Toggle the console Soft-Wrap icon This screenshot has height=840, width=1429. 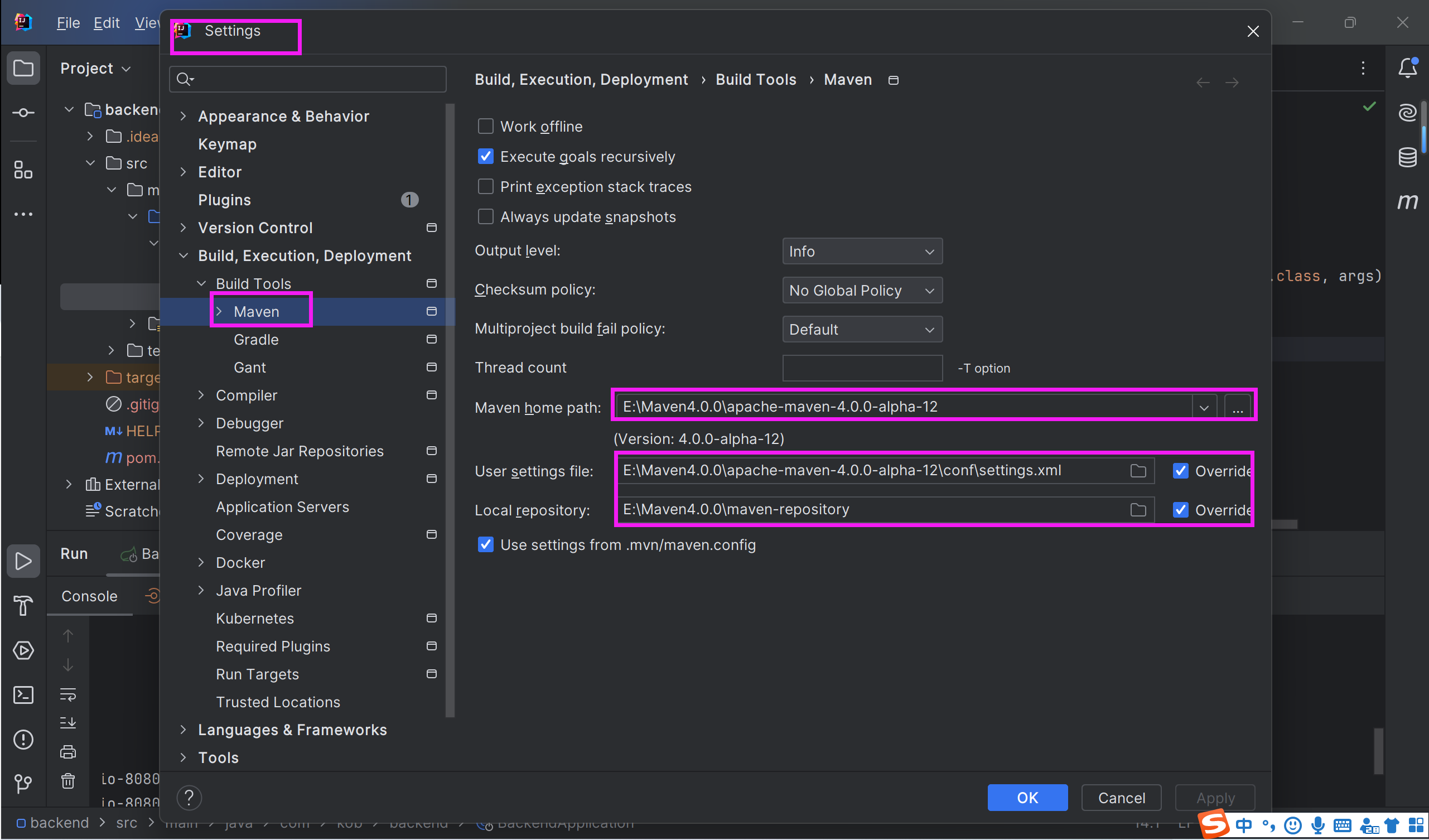click(68, 694)
